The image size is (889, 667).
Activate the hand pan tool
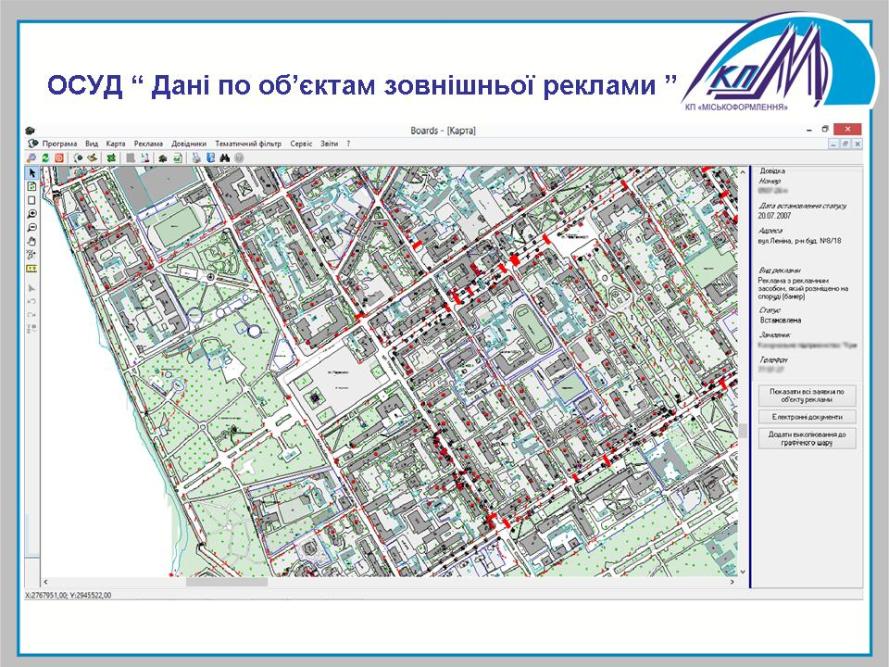pyautogui.click(x=32, y=241)
